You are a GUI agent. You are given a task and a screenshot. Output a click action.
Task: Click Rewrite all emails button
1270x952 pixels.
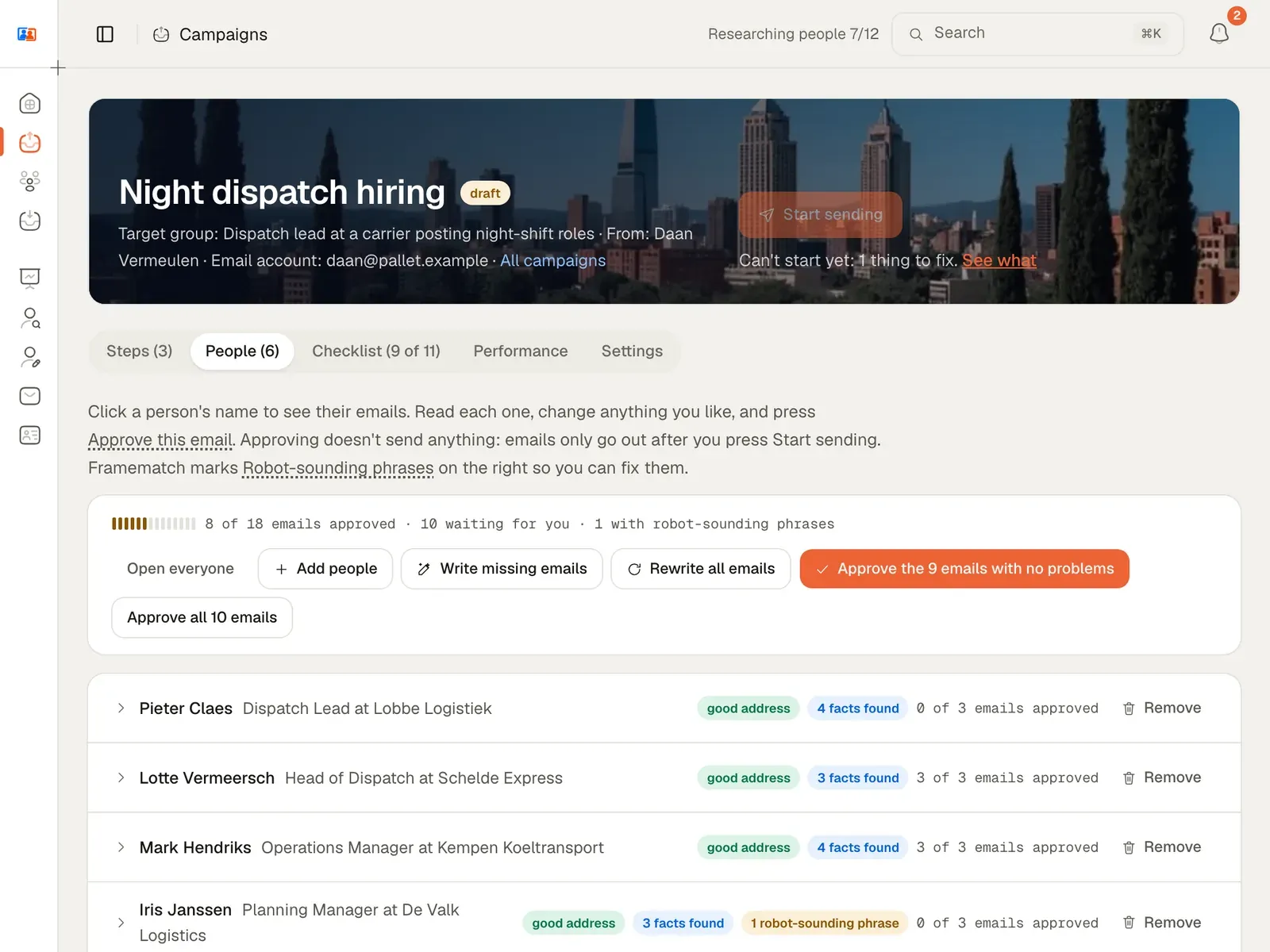point(701,569)
